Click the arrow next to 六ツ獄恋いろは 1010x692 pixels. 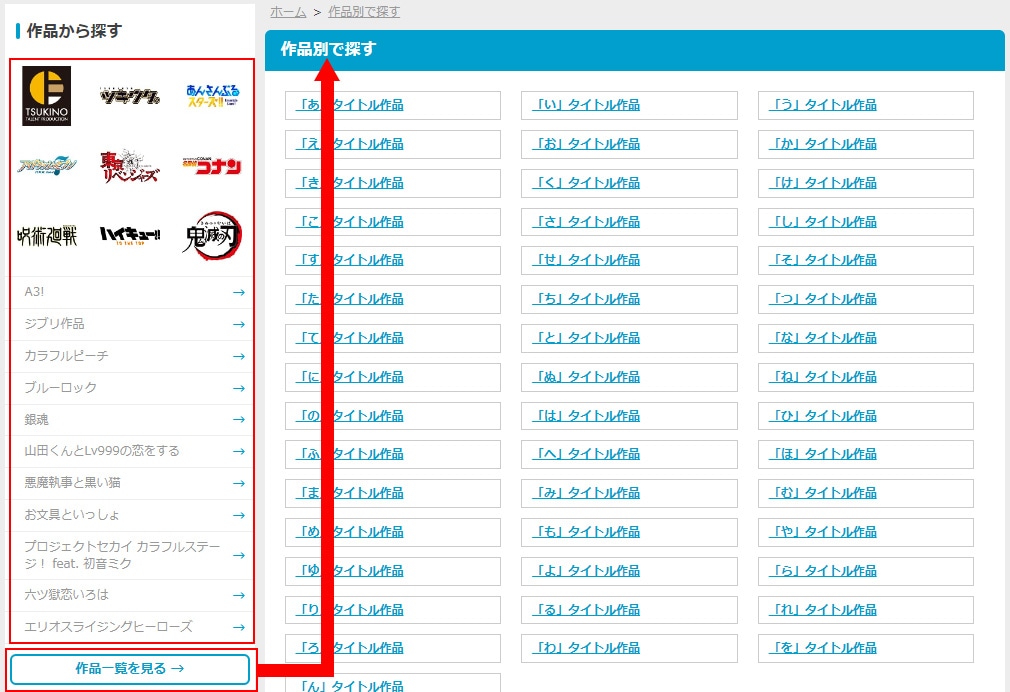pyautogui.click(x=238, y=595)
